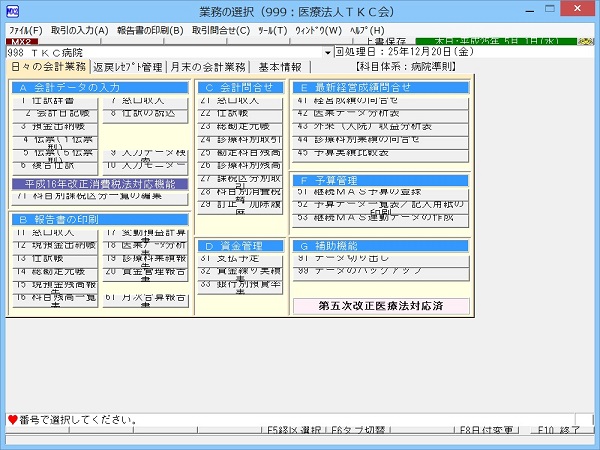Screen dimensions: 600x450
Task: Open the ウィンドウ(W) menu
Action: pyautogui.click(x=318, y=30)
